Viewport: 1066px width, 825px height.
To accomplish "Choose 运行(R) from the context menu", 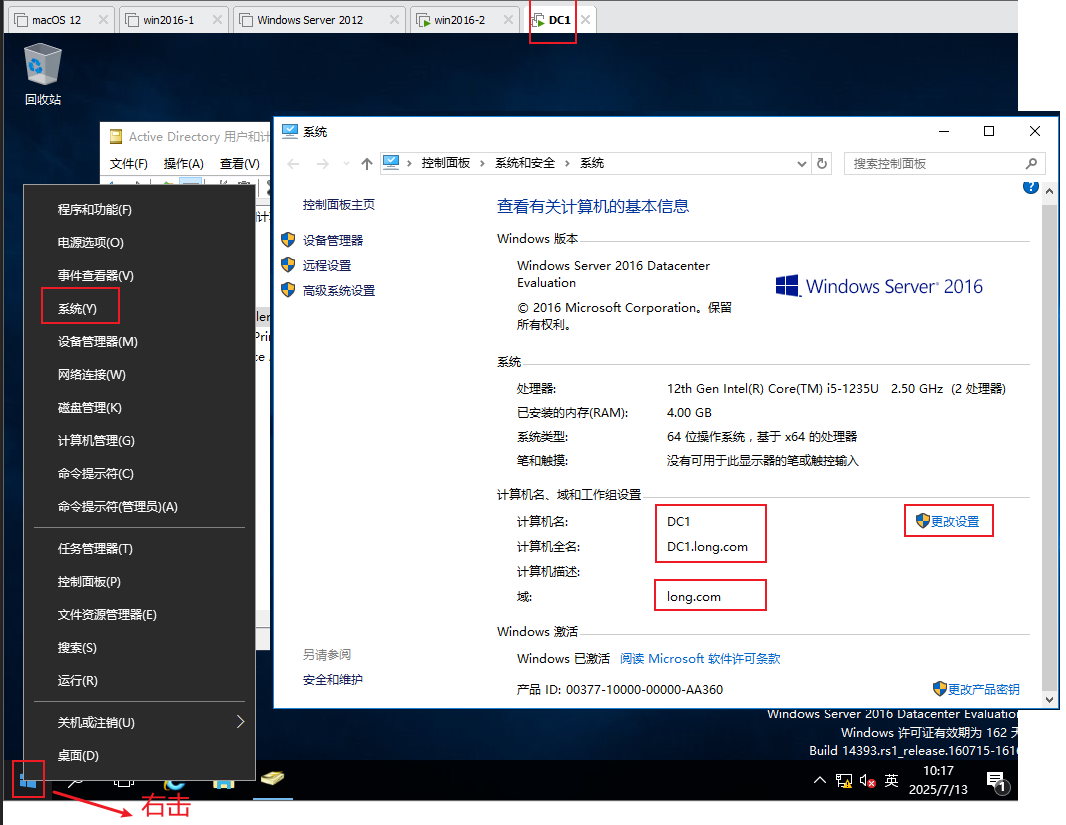I will pyautogui.click(x=139, y=680).
